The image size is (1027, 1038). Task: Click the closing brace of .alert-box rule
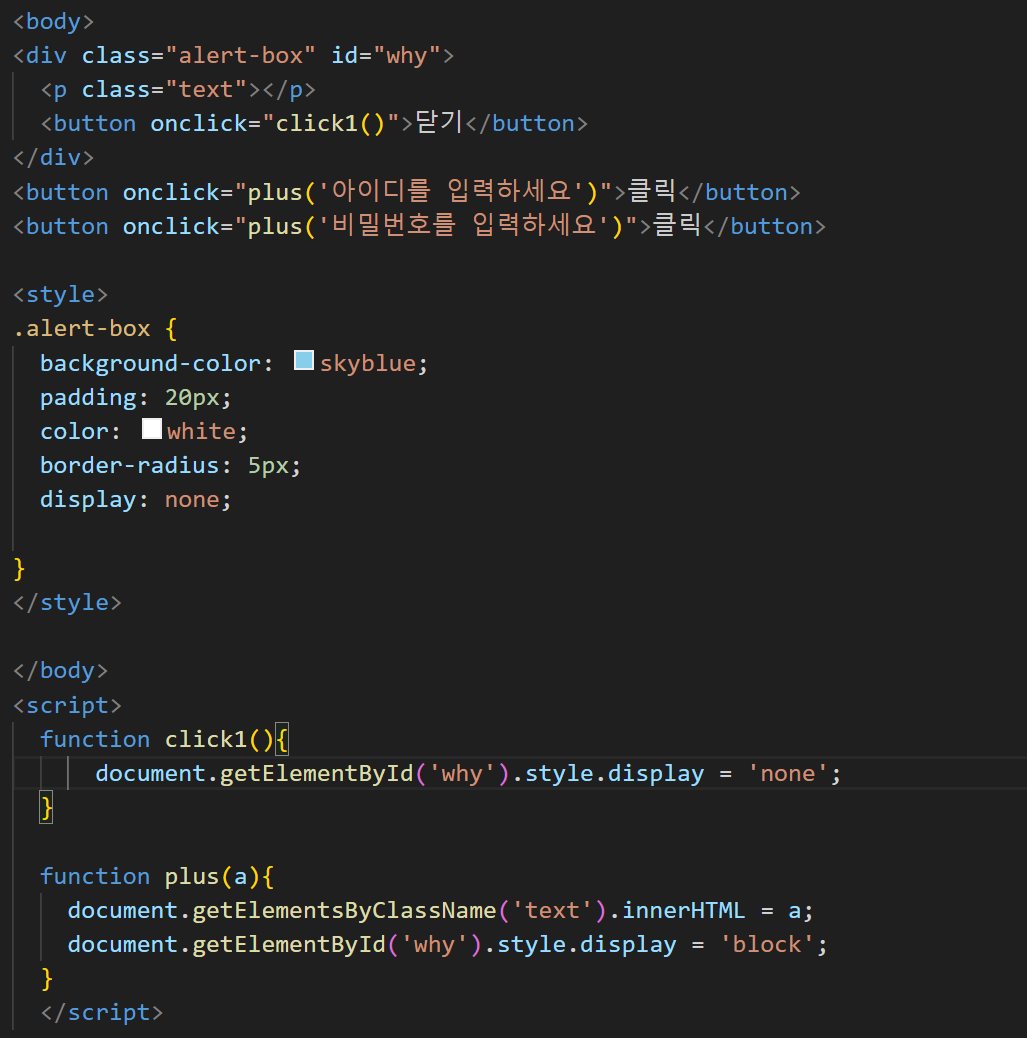[19, 569]
